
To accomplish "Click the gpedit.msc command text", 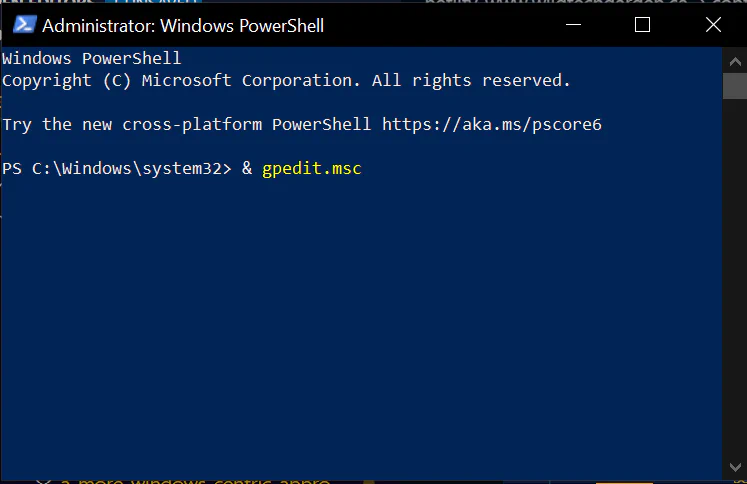I will point(311,169).
